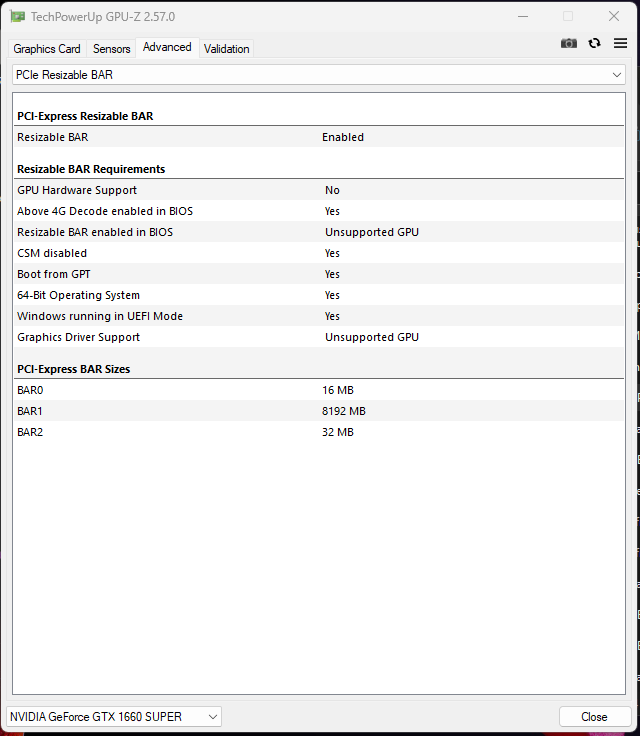Expand the PCIe Resizable BAR dropdown
This screenshot has width=640, height=736.
tap(319, 75)
